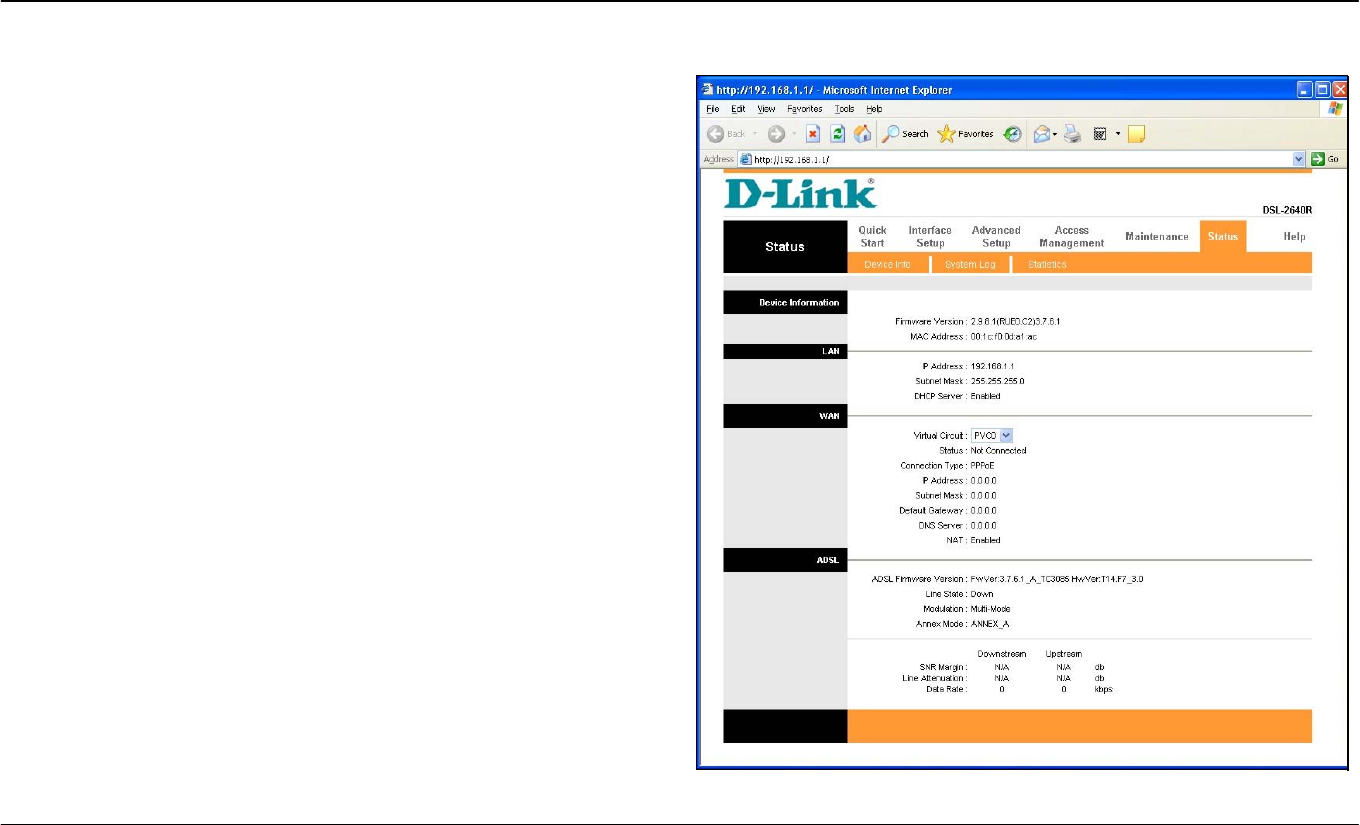The width and height of the screenshot is (1360, 825).
Task: Click the Back arrow in Internet Explorer
Action: (715, 134)
